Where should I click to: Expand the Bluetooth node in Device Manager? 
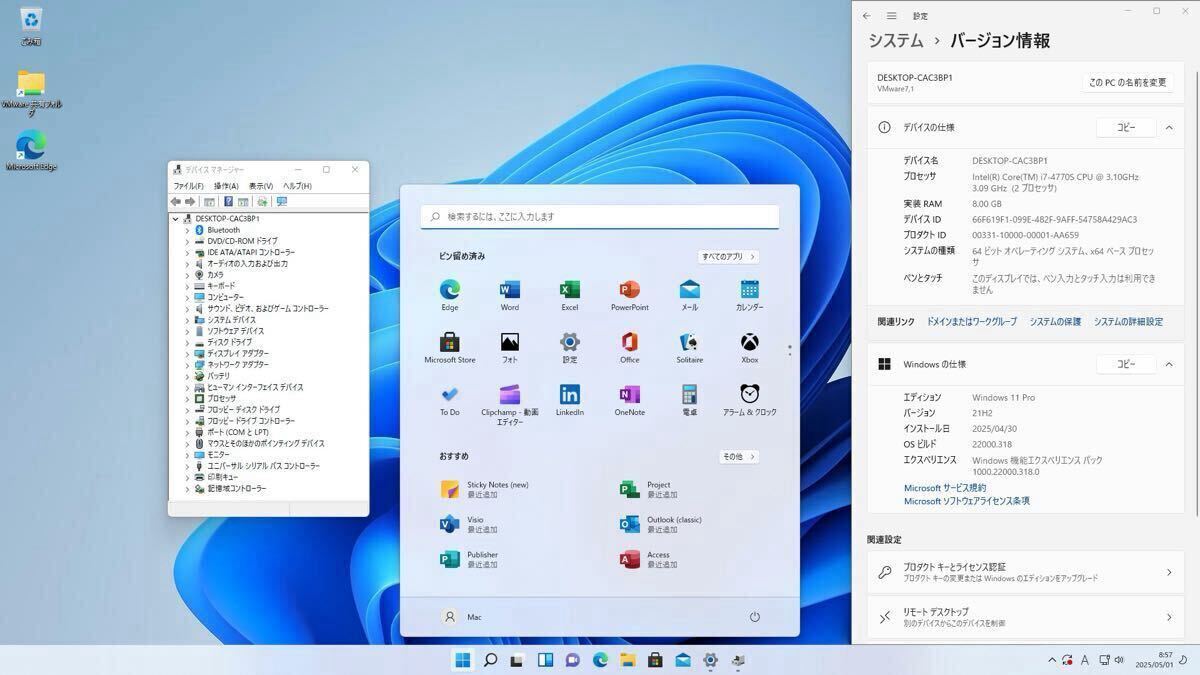(x=187, y=230)
